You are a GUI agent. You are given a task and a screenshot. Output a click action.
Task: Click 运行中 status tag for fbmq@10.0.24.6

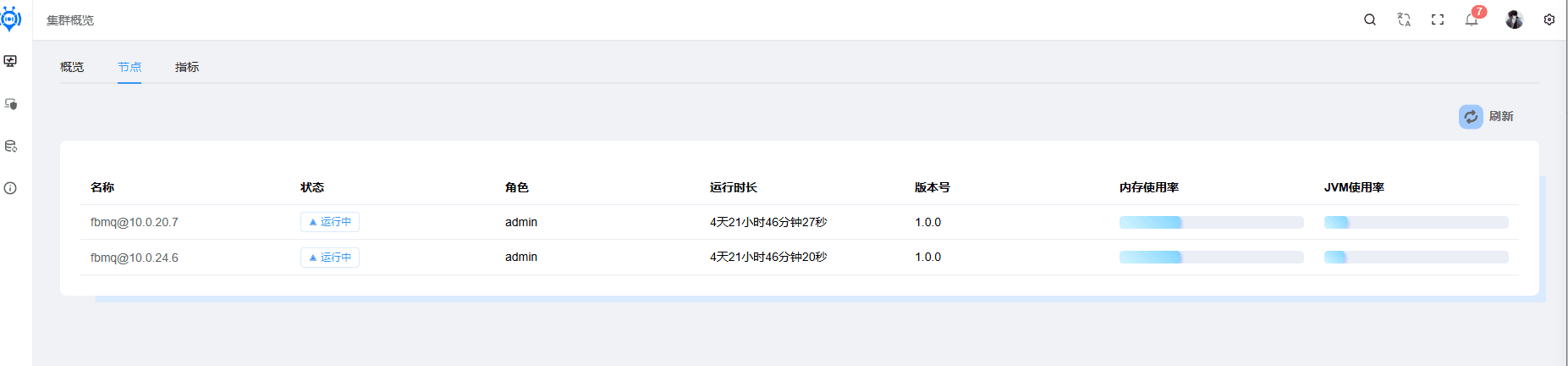(x=330, y=258)
